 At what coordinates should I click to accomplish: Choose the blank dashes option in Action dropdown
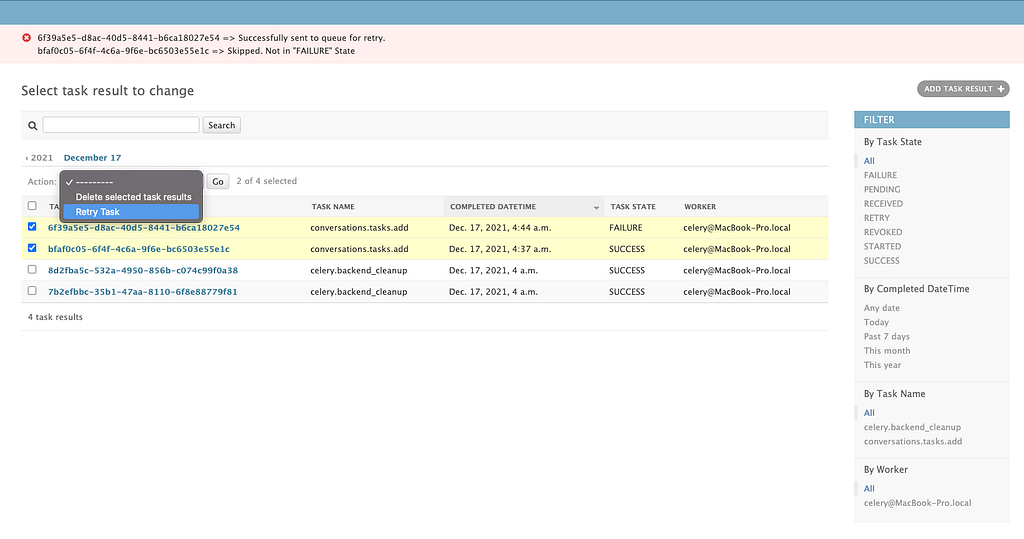tap(131, 182)
